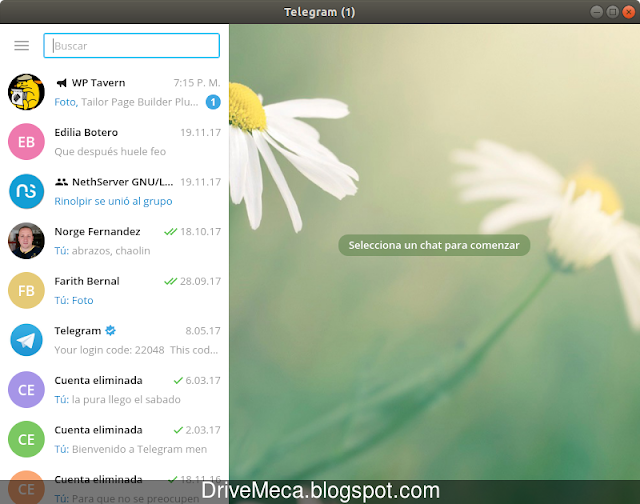The height and width of the screenshot is (504, 640).
Task: Click 'Tú: Foto' message preview
Action: point(74,300)
